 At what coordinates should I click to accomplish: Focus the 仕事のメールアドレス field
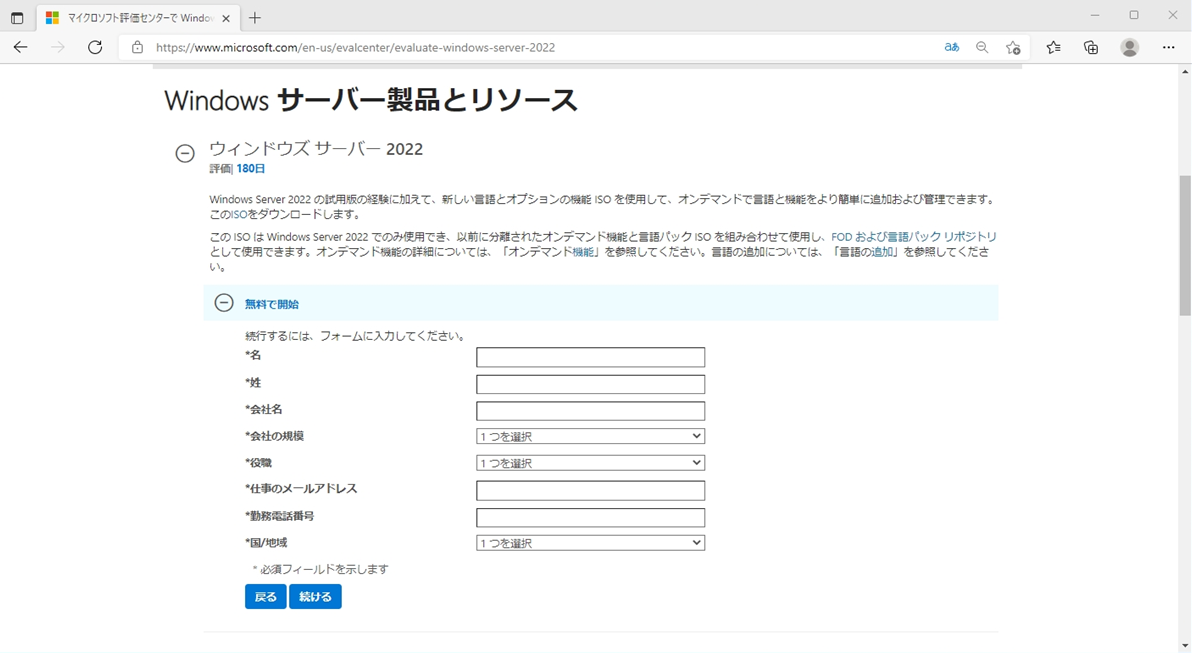tap(591, 490)
